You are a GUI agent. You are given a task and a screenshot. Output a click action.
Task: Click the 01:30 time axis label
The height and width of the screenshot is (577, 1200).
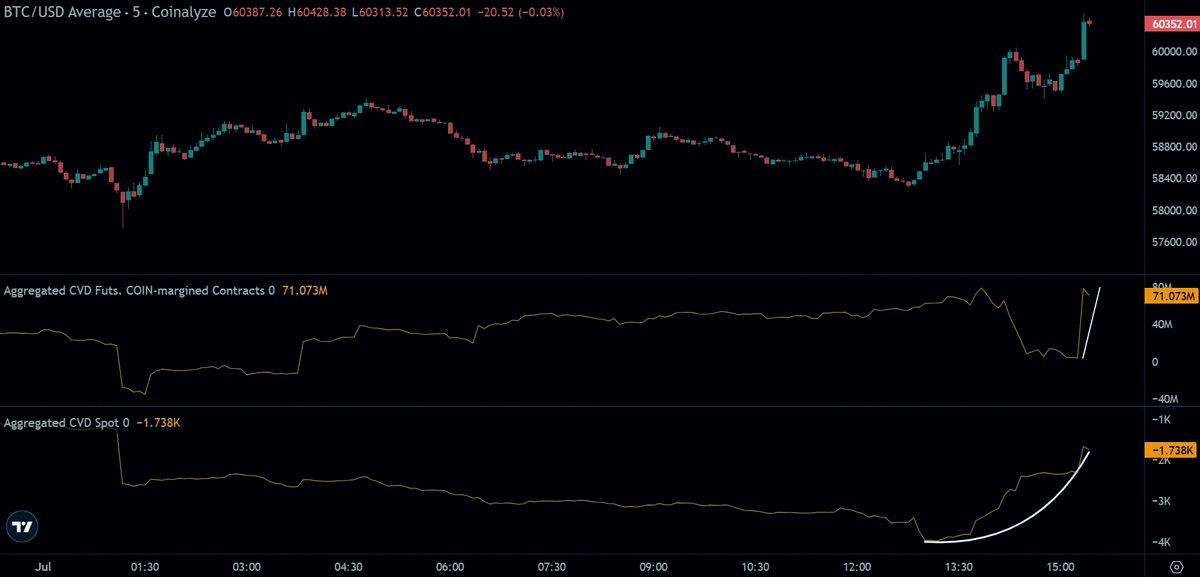[145, 566]
